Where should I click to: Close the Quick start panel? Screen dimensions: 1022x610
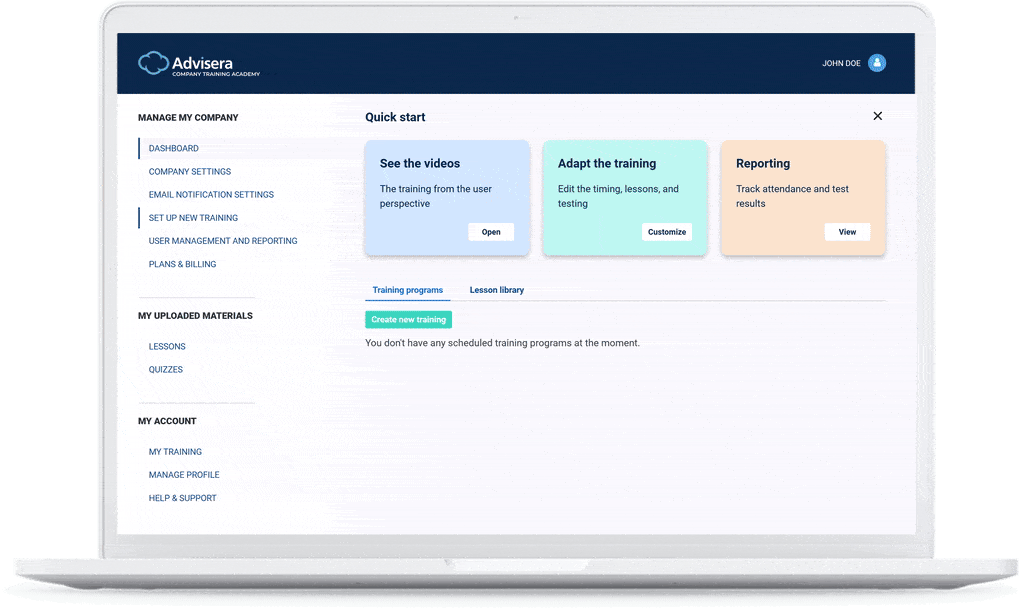point(877,116)
